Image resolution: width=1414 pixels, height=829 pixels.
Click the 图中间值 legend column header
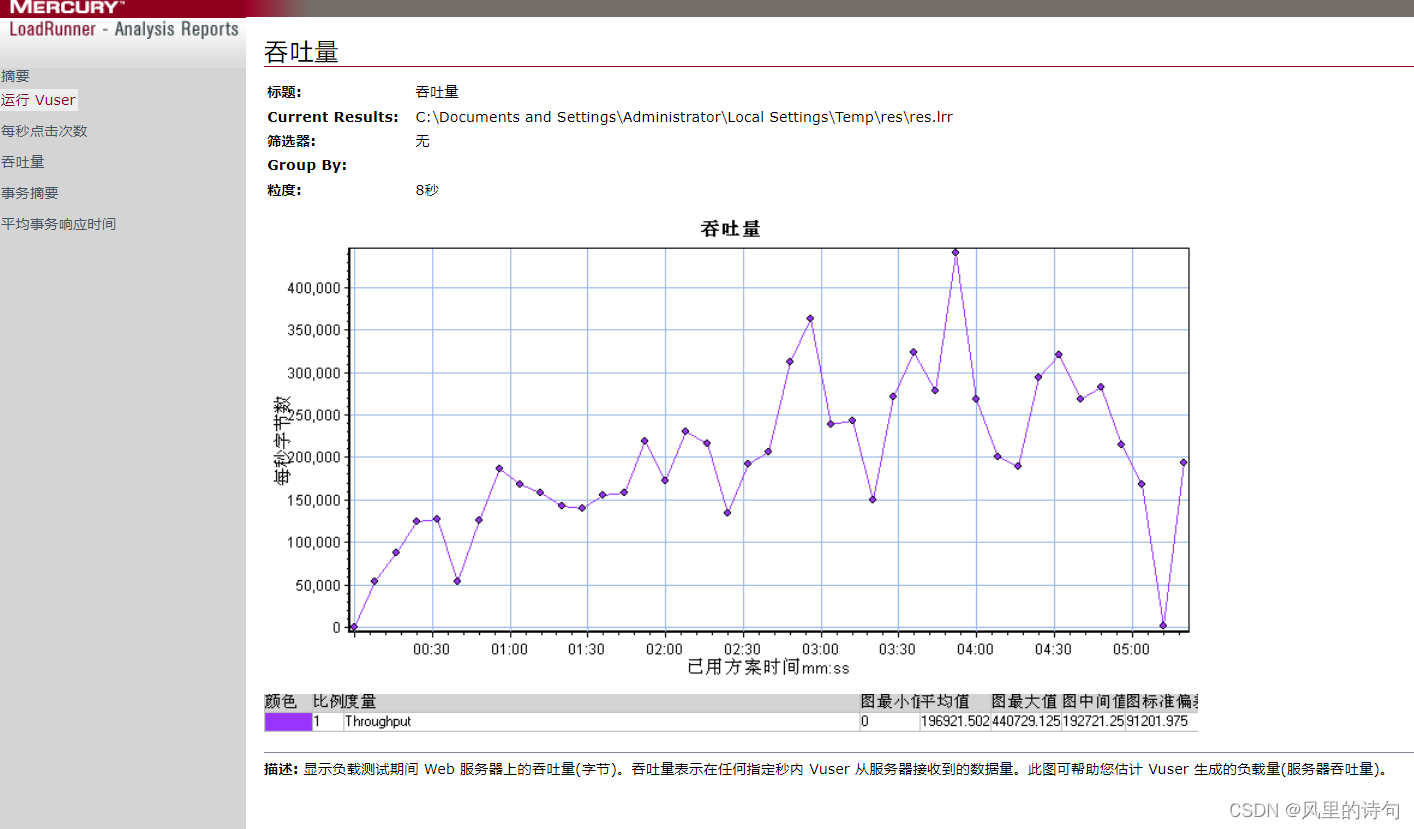[1093, 703]
